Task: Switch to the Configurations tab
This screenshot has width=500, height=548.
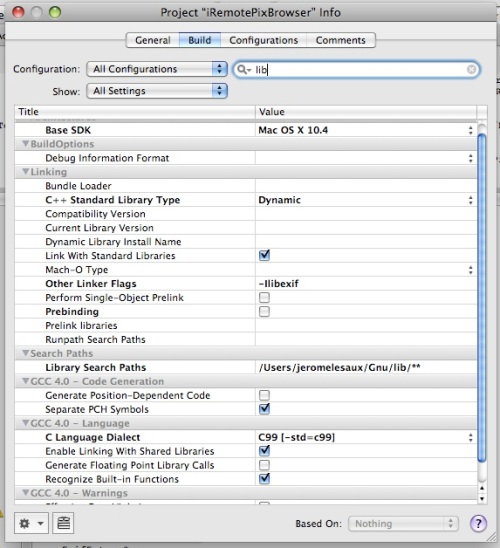Action: [x=263, y=40]
